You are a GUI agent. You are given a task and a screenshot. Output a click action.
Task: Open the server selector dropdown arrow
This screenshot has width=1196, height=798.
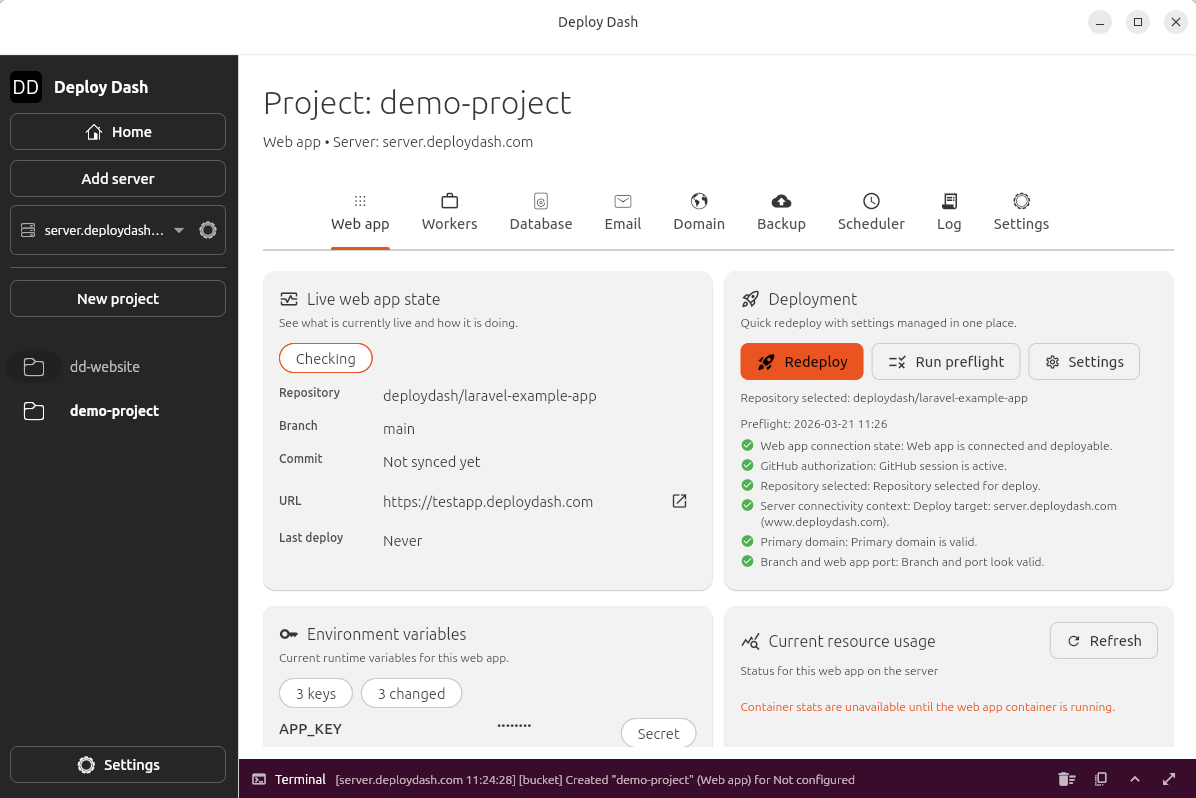coord(179,229)
